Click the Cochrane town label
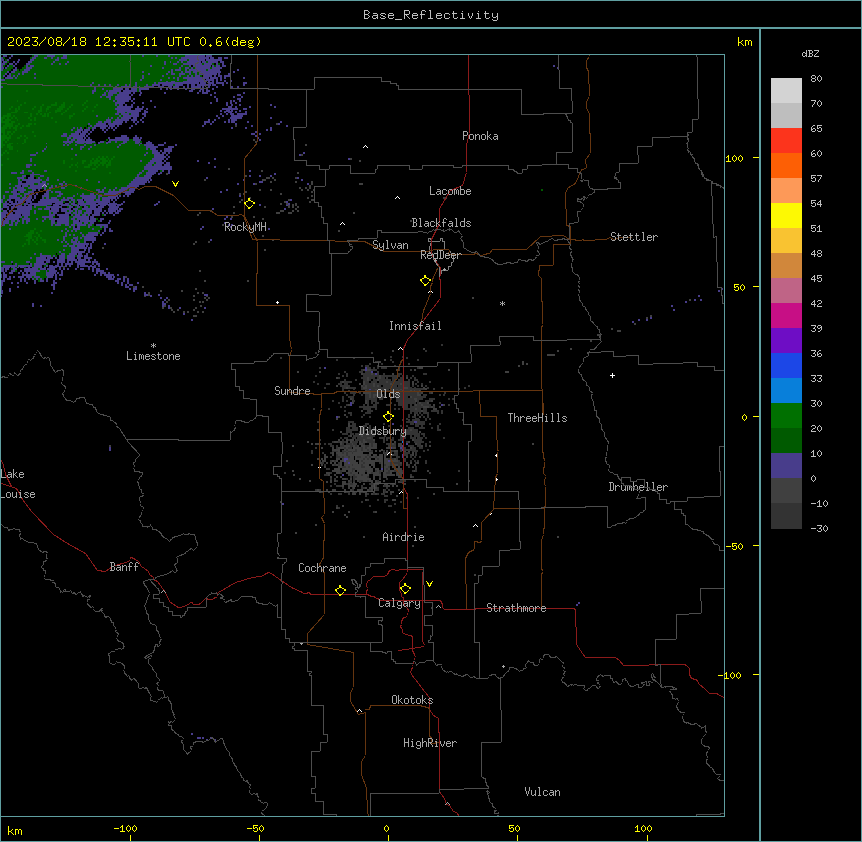The height and width of the screenshot is (842, 862). coord(322,568)
